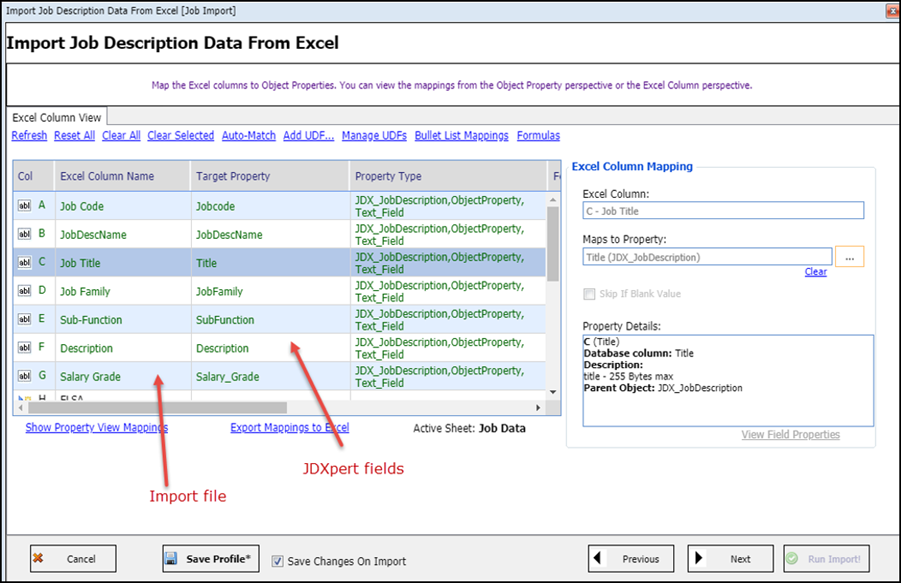Viewport: 901px width, 583px height.
Task: Click the left arrow icon on the Previous button
Action: 597,558
